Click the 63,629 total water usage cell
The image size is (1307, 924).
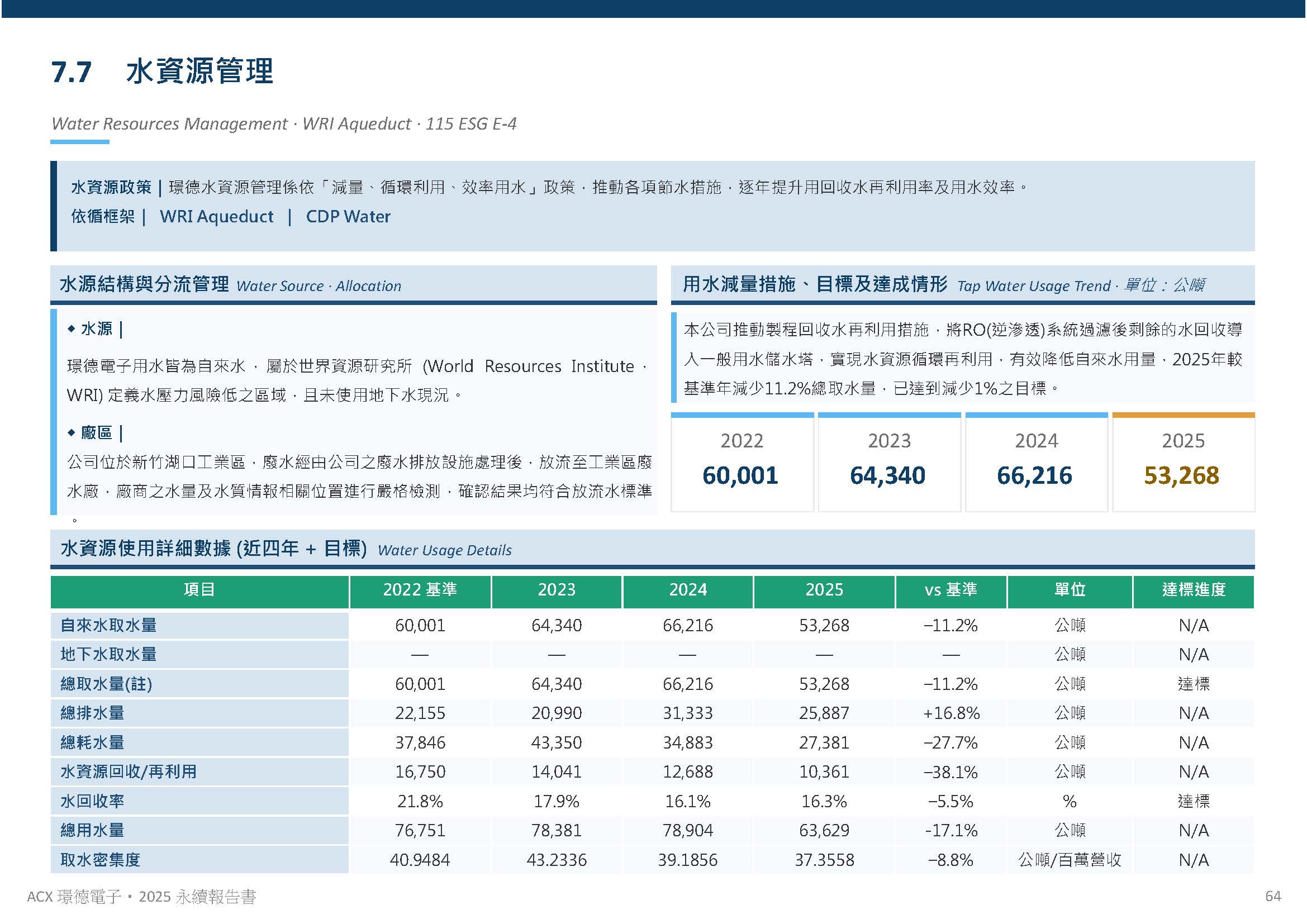(x=824, y=831)
